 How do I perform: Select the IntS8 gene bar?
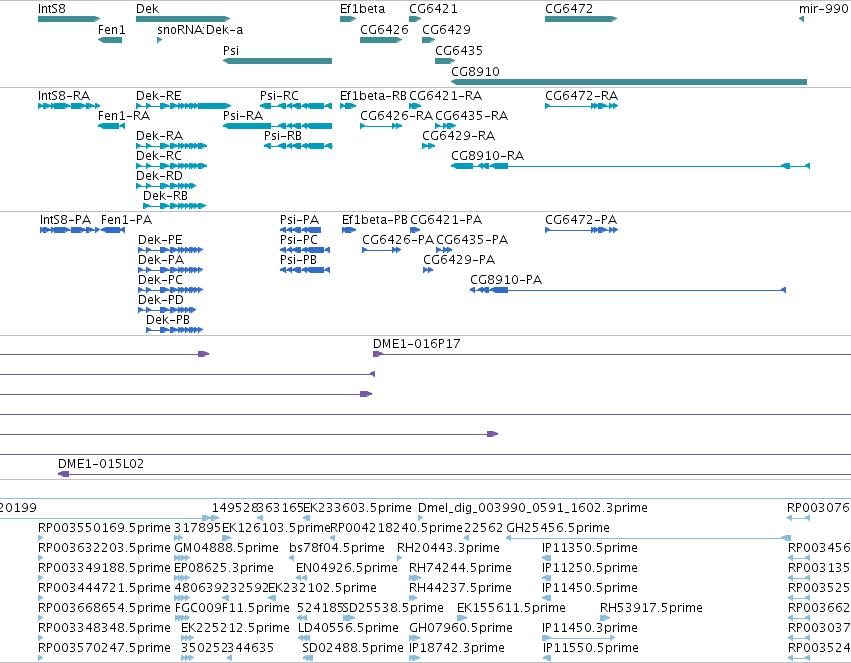tap(69, 19)
